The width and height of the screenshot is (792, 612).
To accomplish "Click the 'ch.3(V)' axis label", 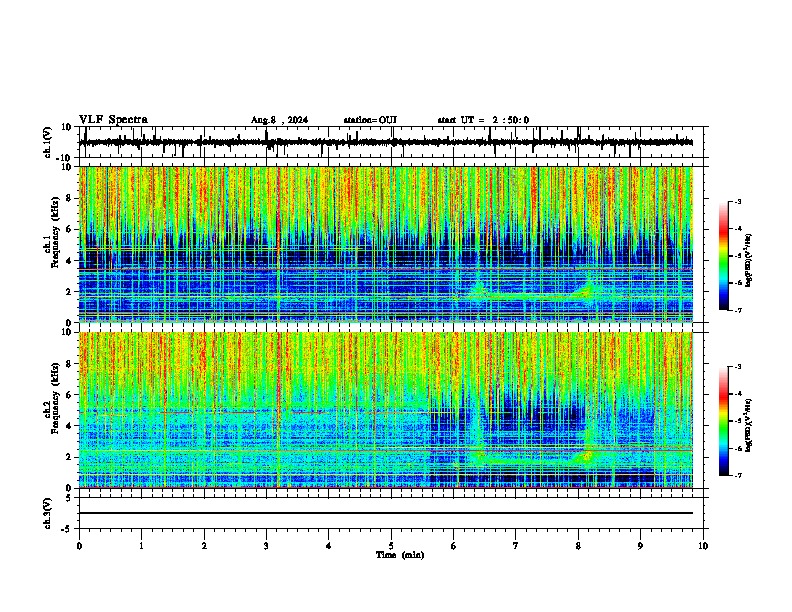I will (48, 513).
